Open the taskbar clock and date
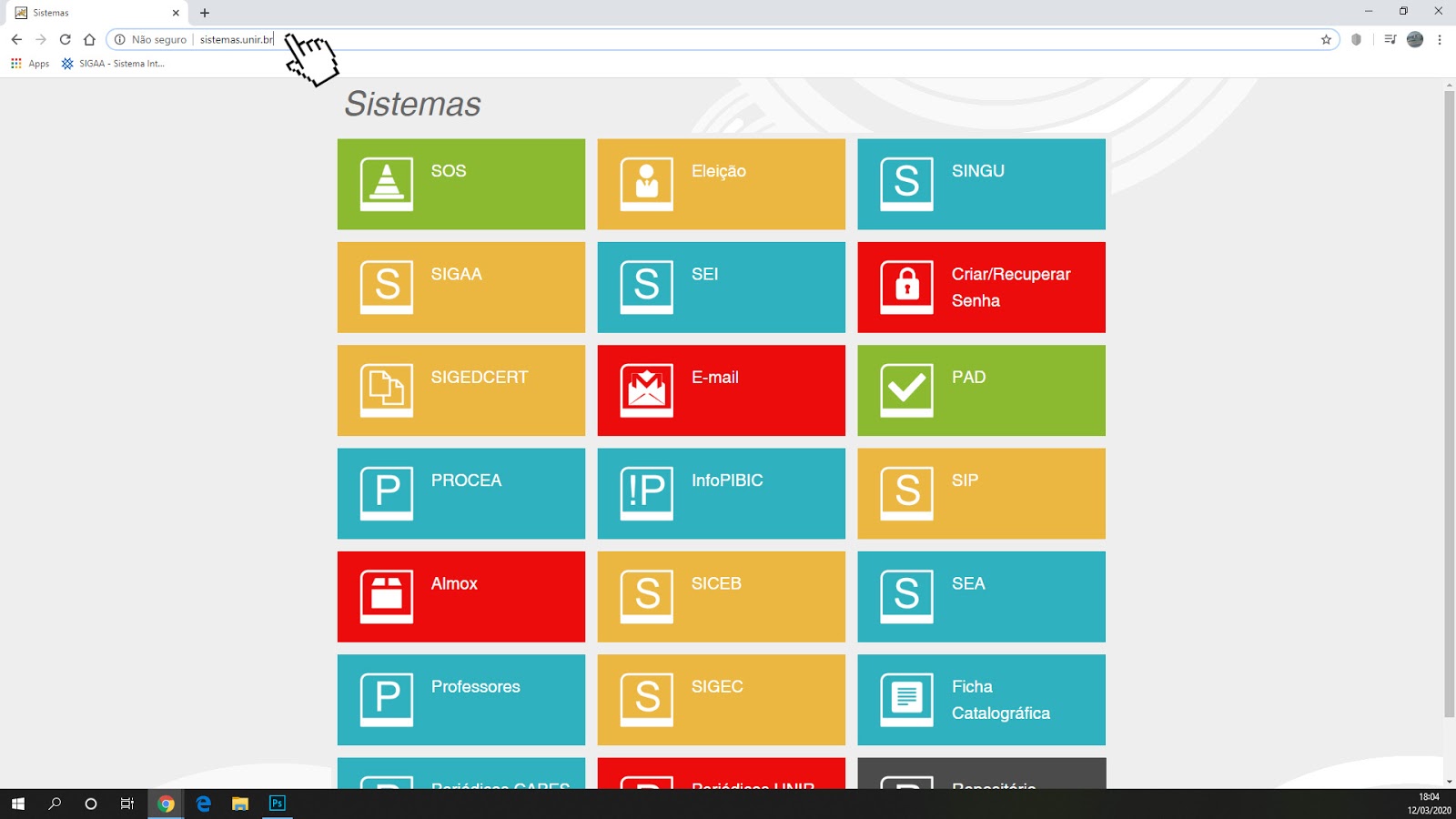 click(x=1430, y=804)
